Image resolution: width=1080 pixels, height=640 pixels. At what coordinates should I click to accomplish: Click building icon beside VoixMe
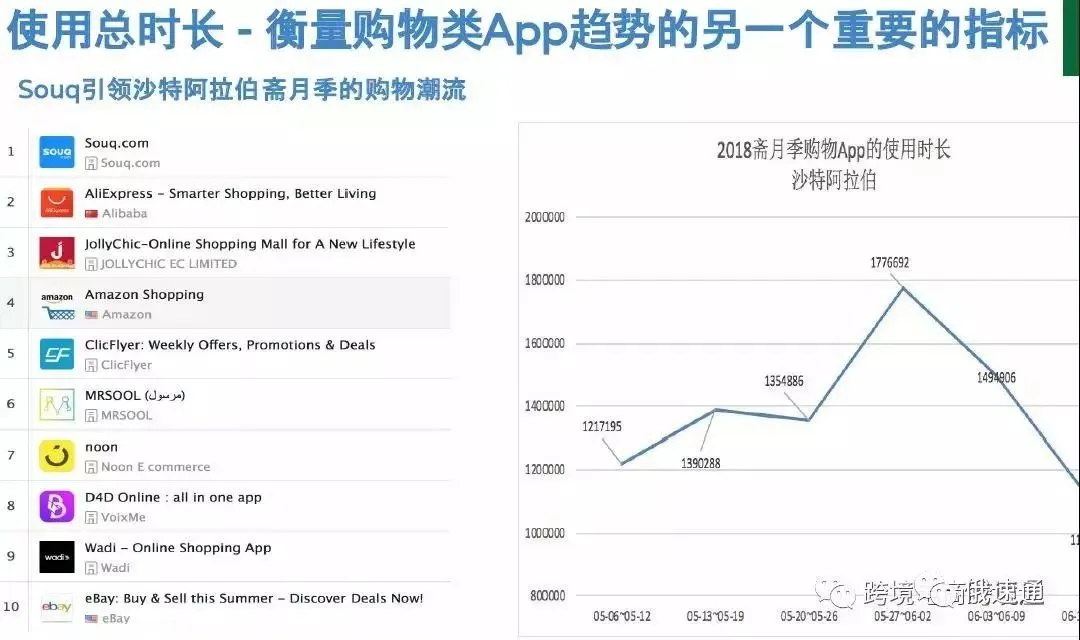coord(91,517)
